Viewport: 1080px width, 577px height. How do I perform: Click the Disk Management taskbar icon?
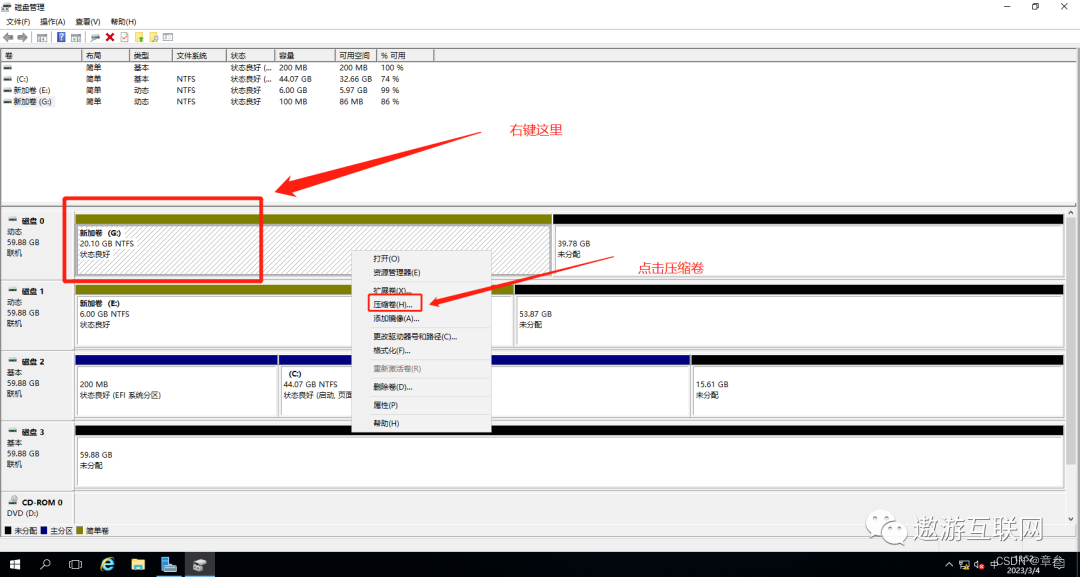point(199,565)
